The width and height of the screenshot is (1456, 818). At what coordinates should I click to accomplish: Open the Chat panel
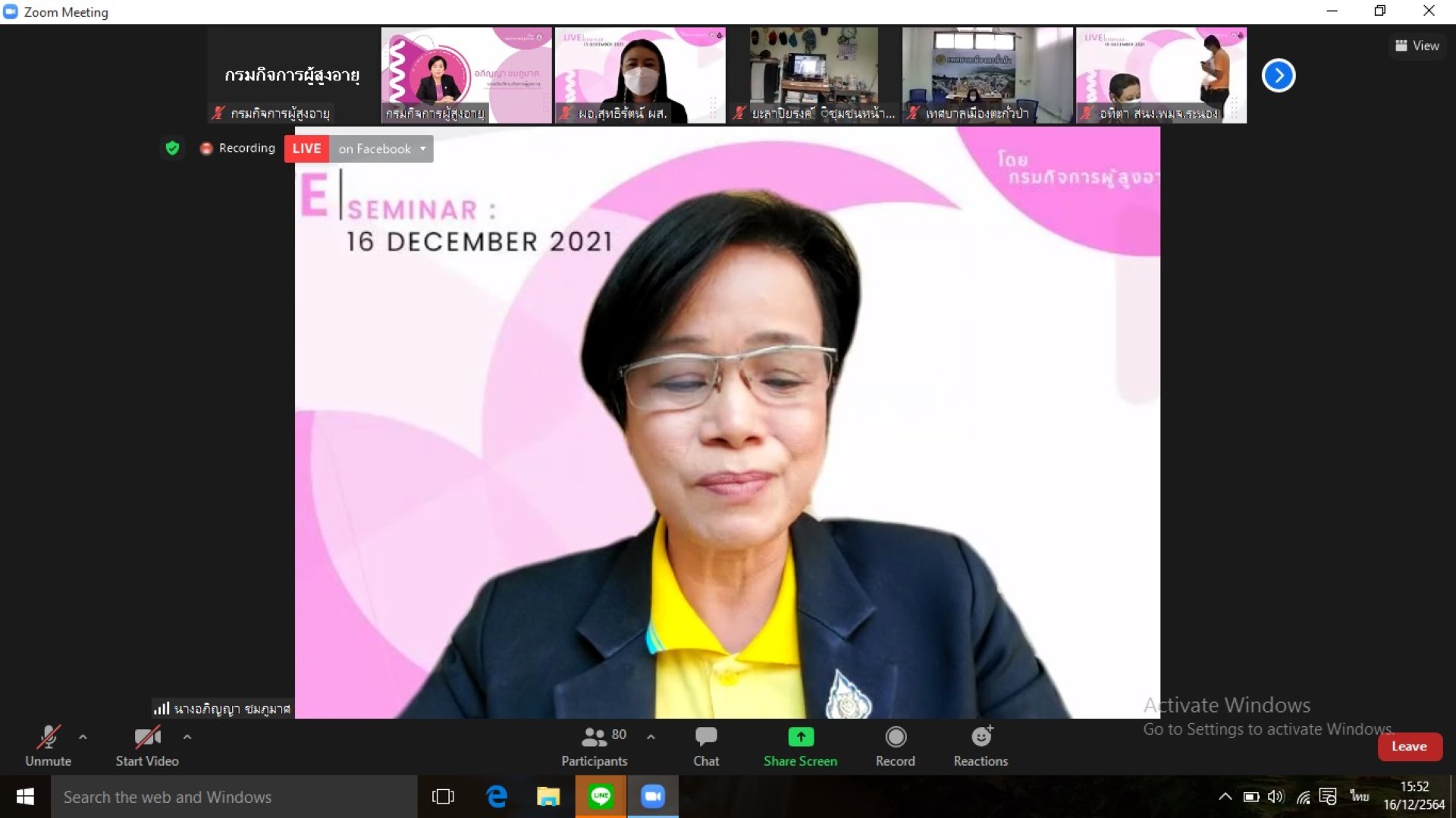(x=706, y=746)
